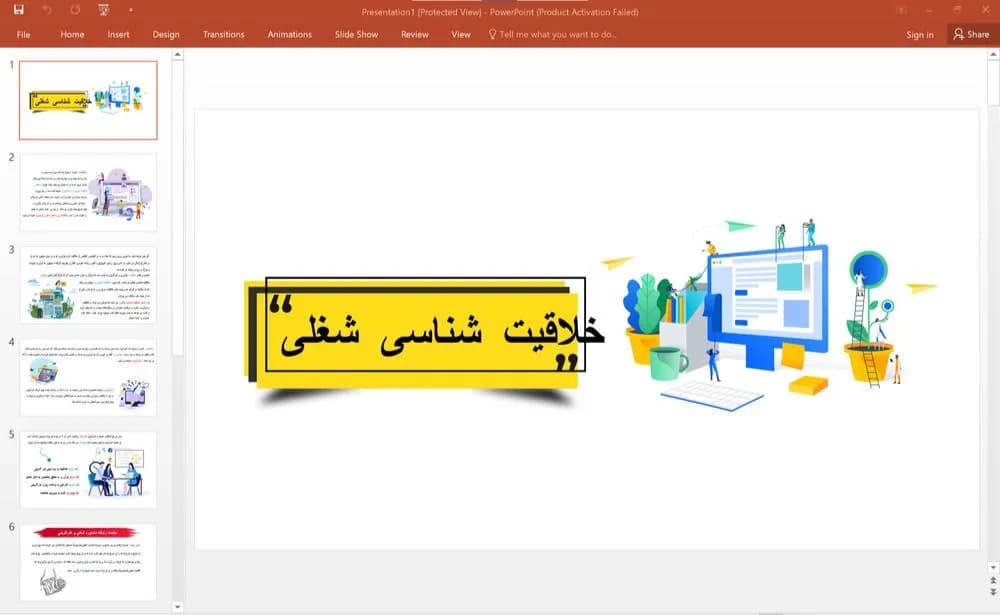
Task: Close the PowerPoint window
Action: click(x=985, y=10)
